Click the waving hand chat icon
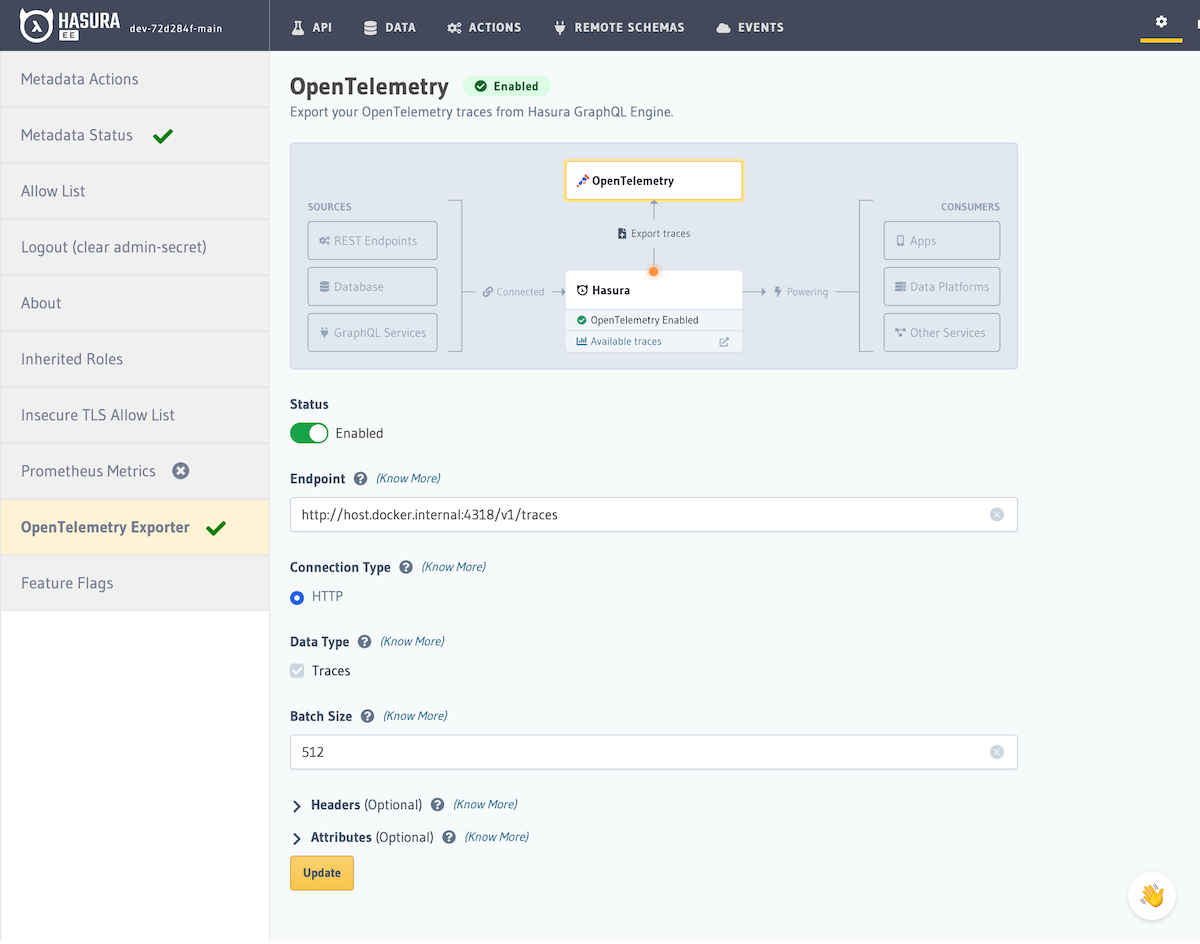Viewport: 1200px width, 944px height. (x=1152, y=895)
